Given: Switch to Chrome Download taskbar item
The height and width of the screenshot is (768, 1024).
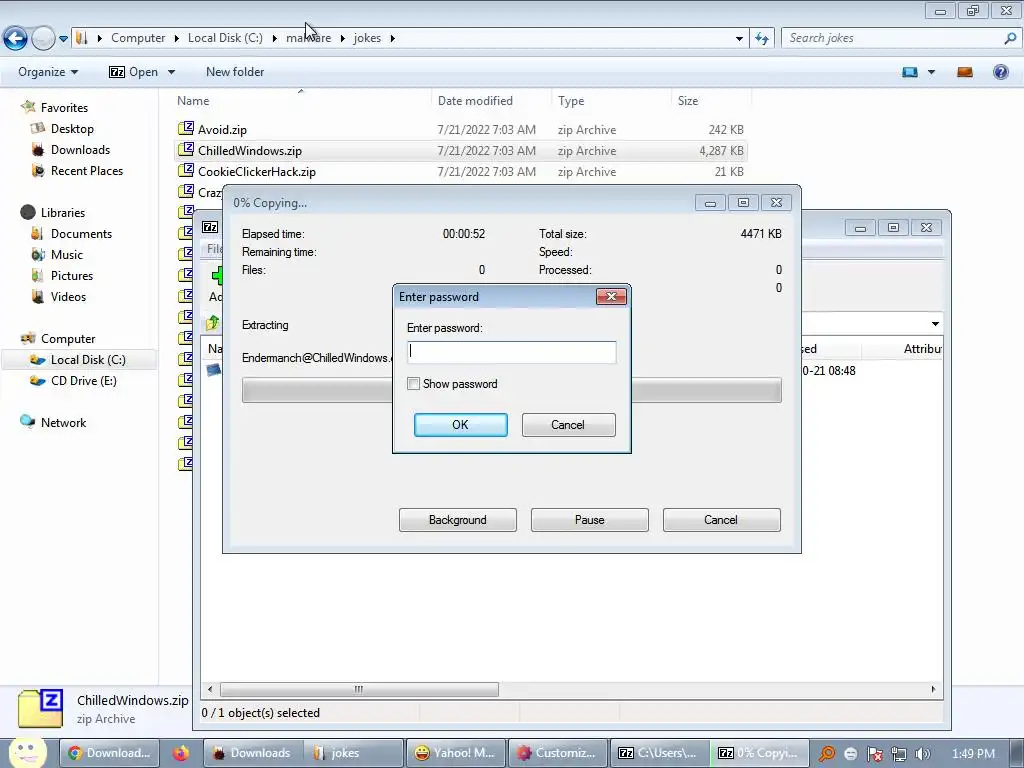Looking at the screenshot, I should pos(110,753).
